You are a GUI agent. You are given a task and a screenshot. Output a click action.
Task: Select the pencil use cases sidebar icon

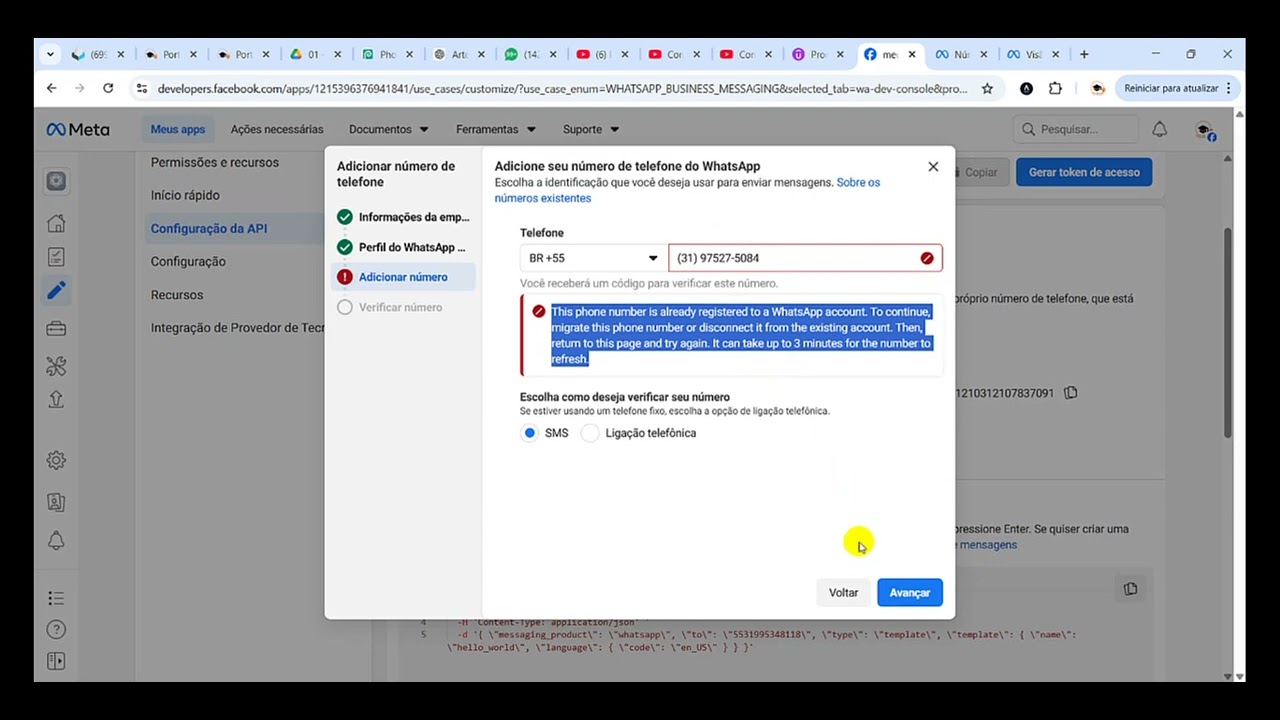coord(56,290)
